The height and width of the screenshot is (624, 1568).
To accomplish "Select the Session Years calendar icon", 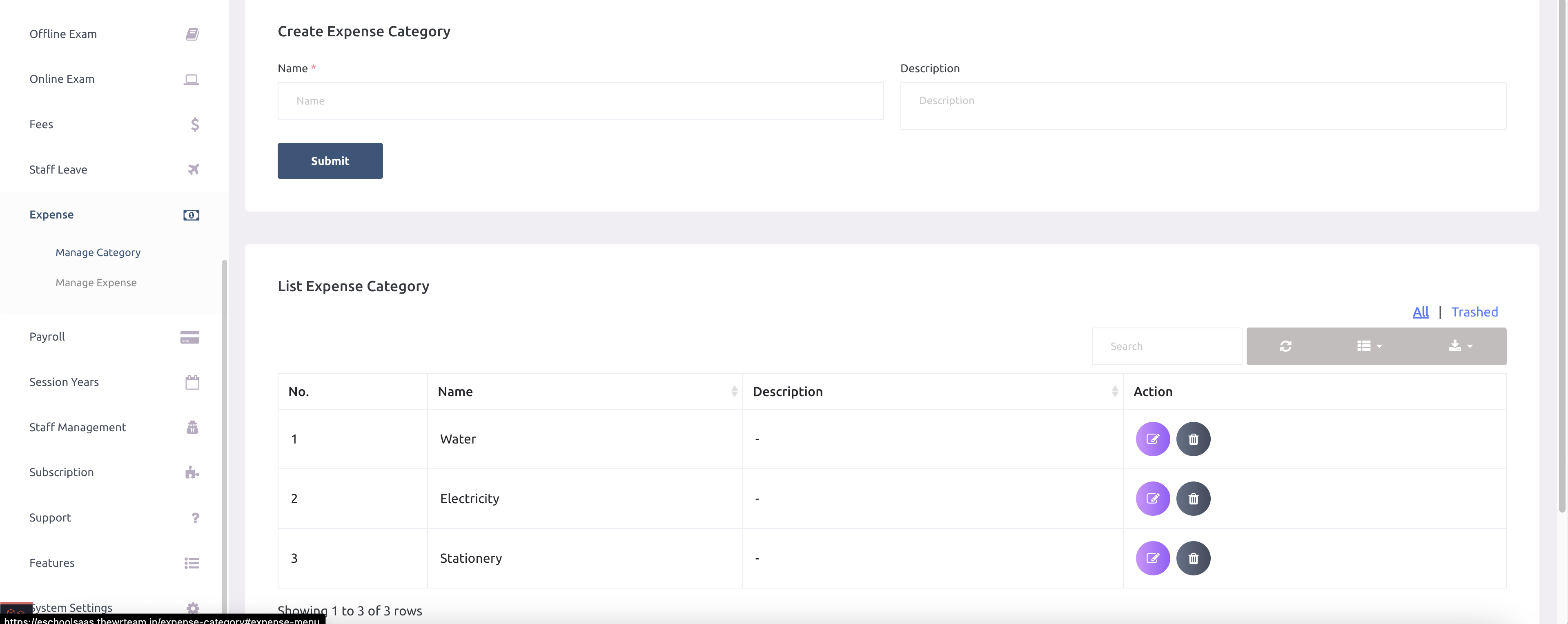I will tap(192, 382).
